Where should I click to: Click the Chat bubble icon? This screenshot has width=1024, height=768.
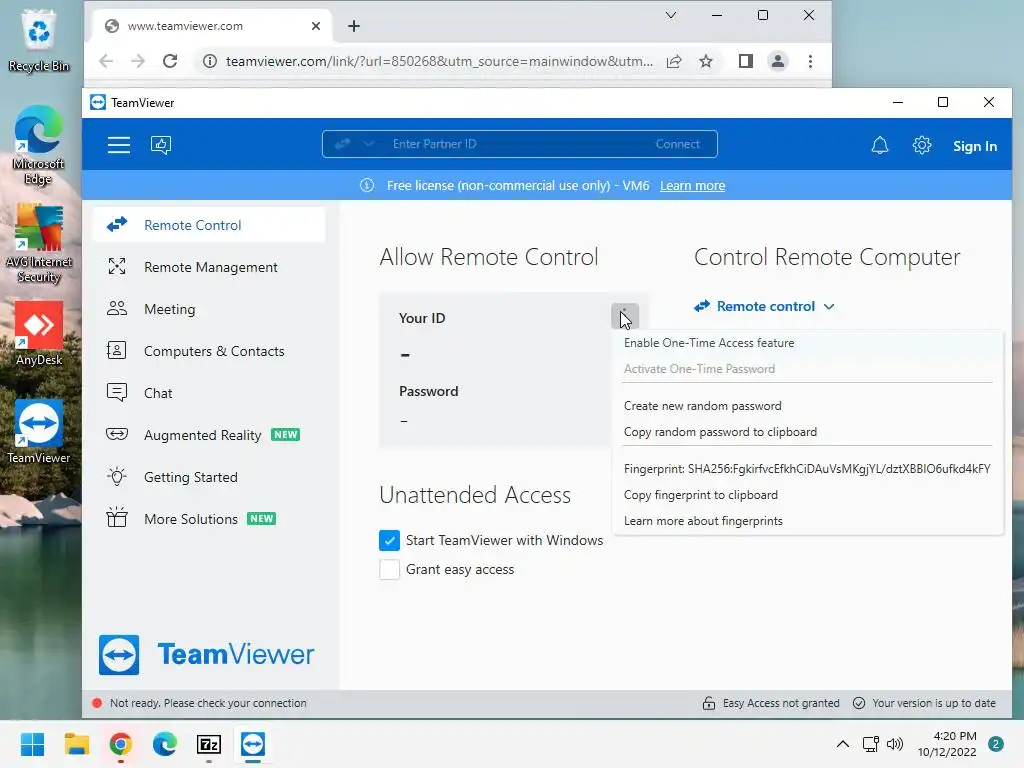[x=117, y=392]
